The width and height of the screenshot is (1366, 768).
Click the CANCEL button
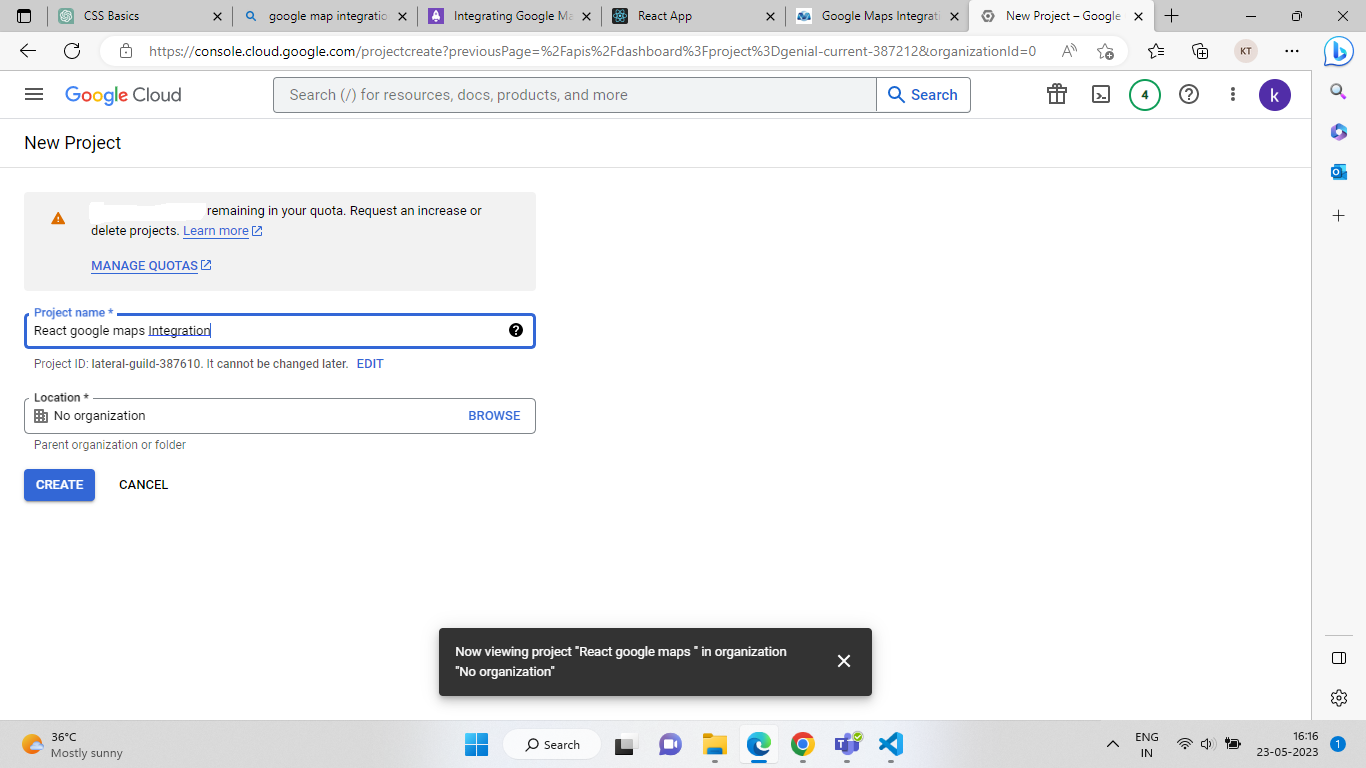(x=143, y=485)
